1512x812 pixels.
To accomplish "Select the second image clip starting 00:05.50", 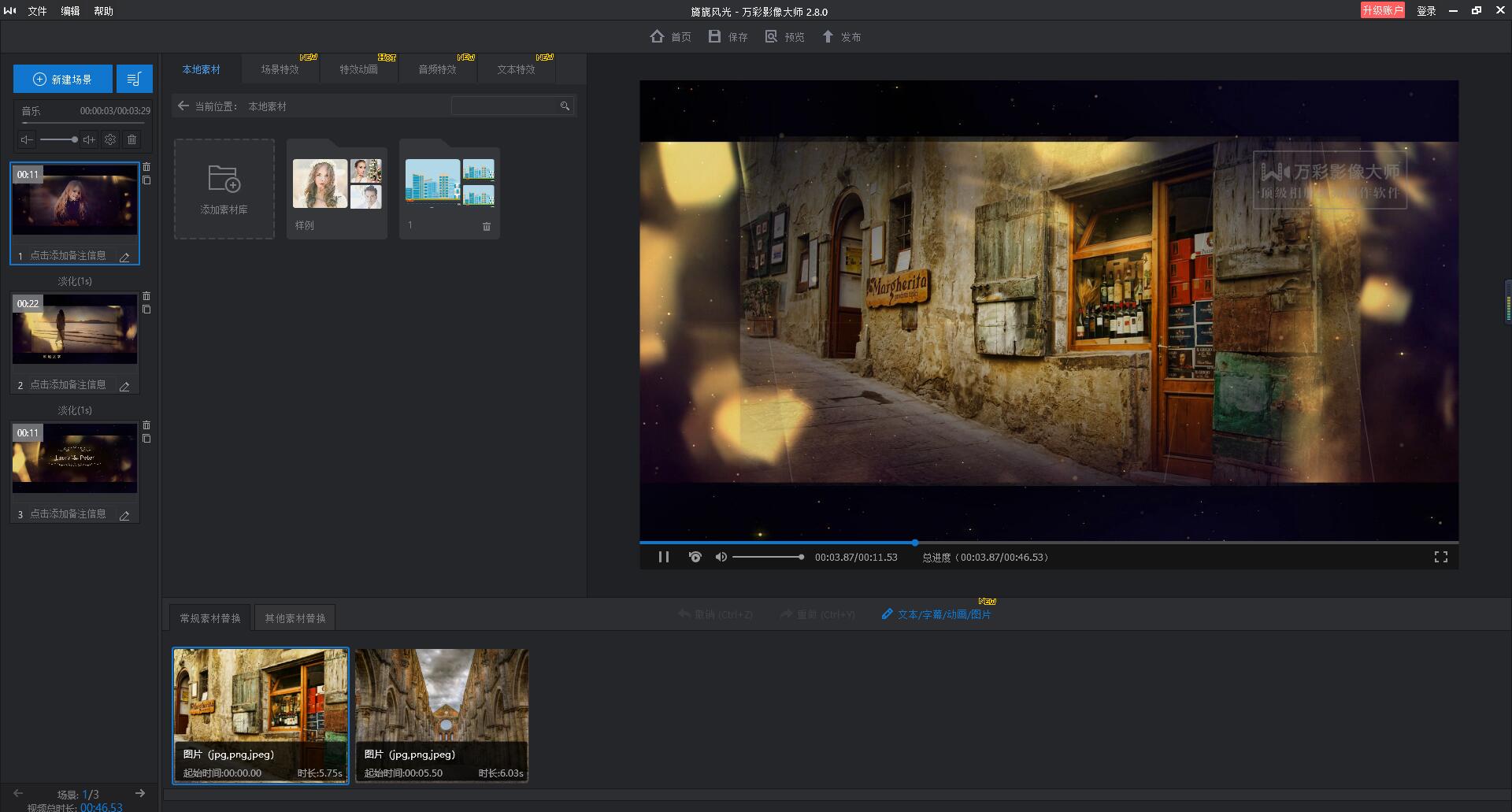I will [x=442, y=716].
